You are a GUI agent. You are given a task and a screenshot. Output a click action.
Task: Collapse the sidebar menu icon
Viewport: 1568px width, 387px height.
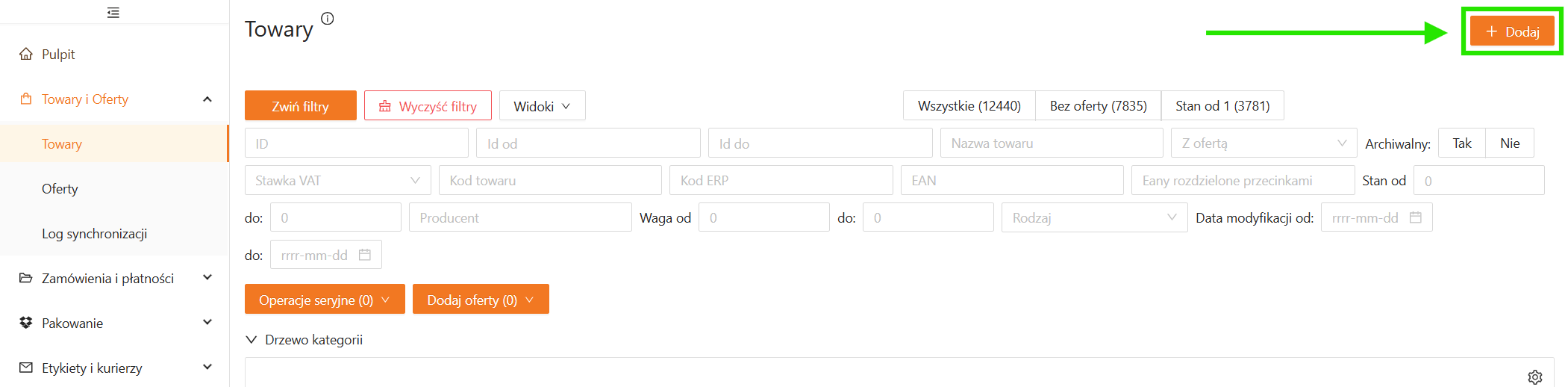click(113, 13)
